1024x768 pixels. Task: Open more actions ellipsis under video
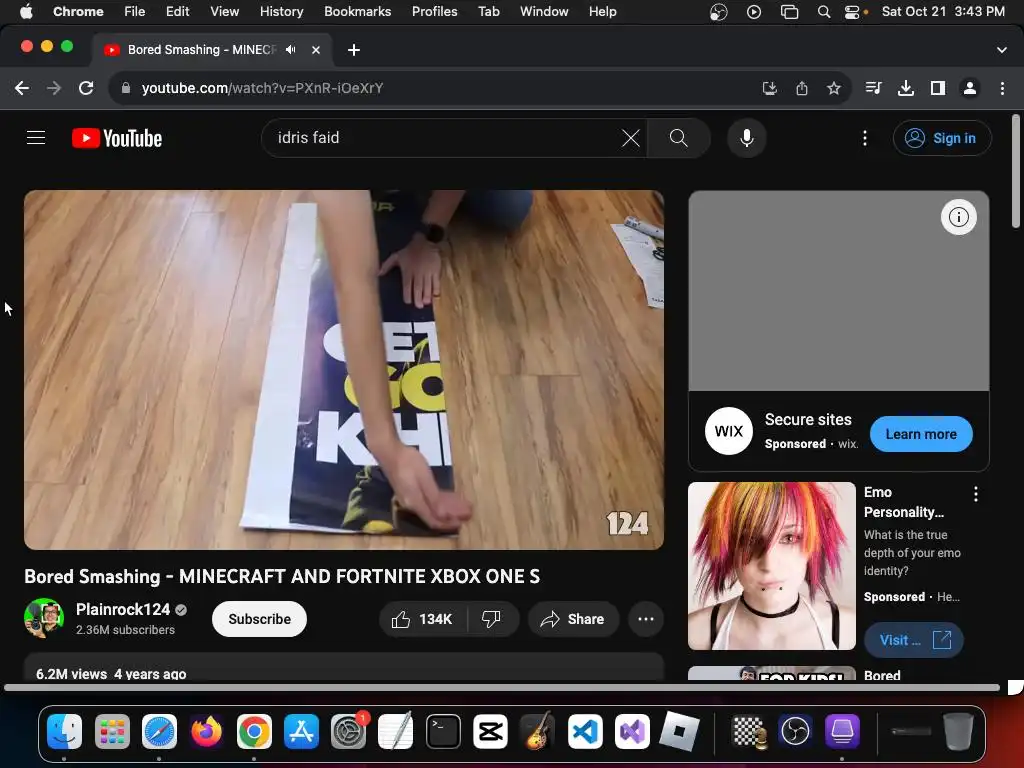(646, 619)
